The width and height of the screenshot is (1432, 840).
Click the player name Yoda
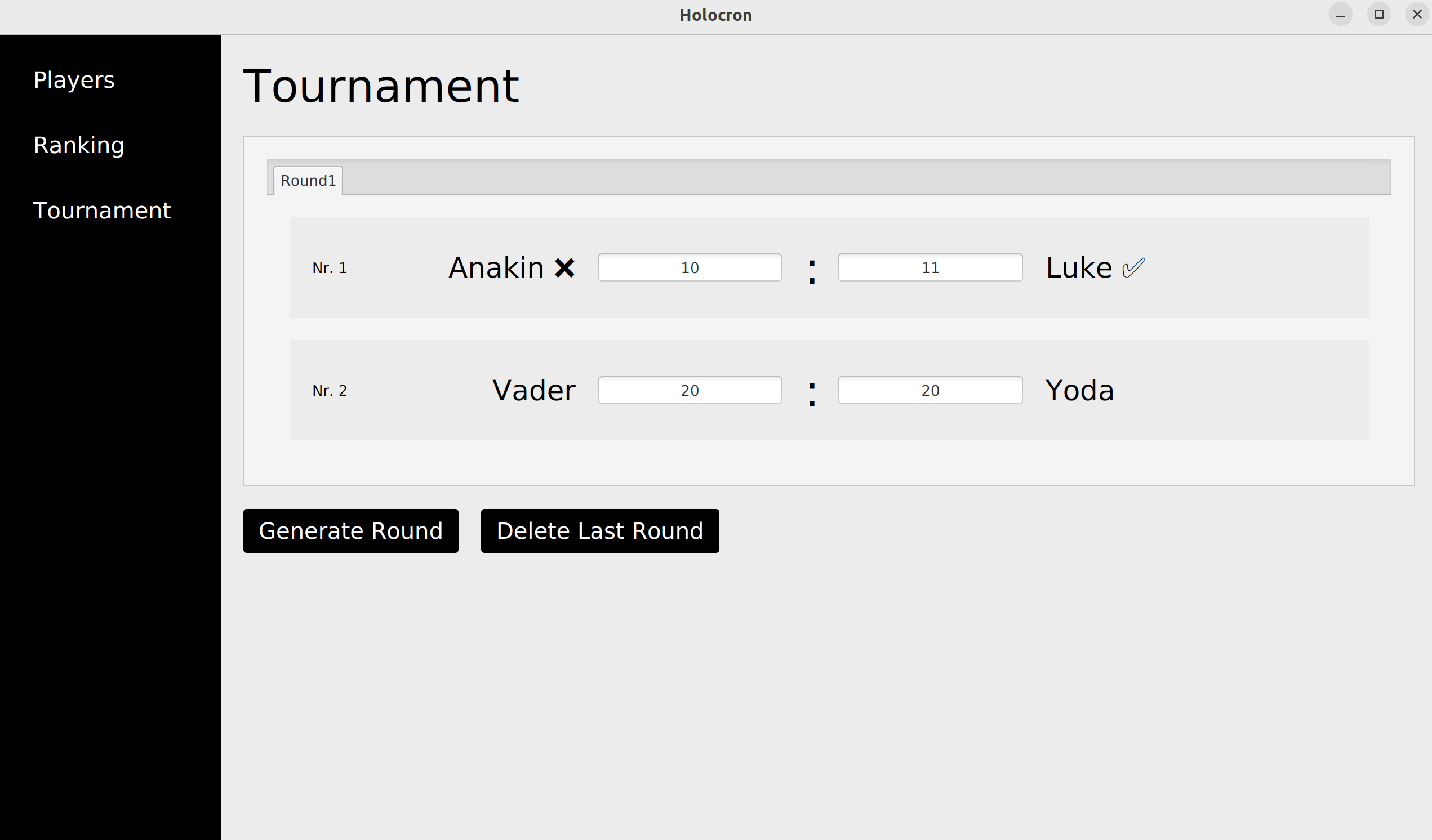(1079, 390)
